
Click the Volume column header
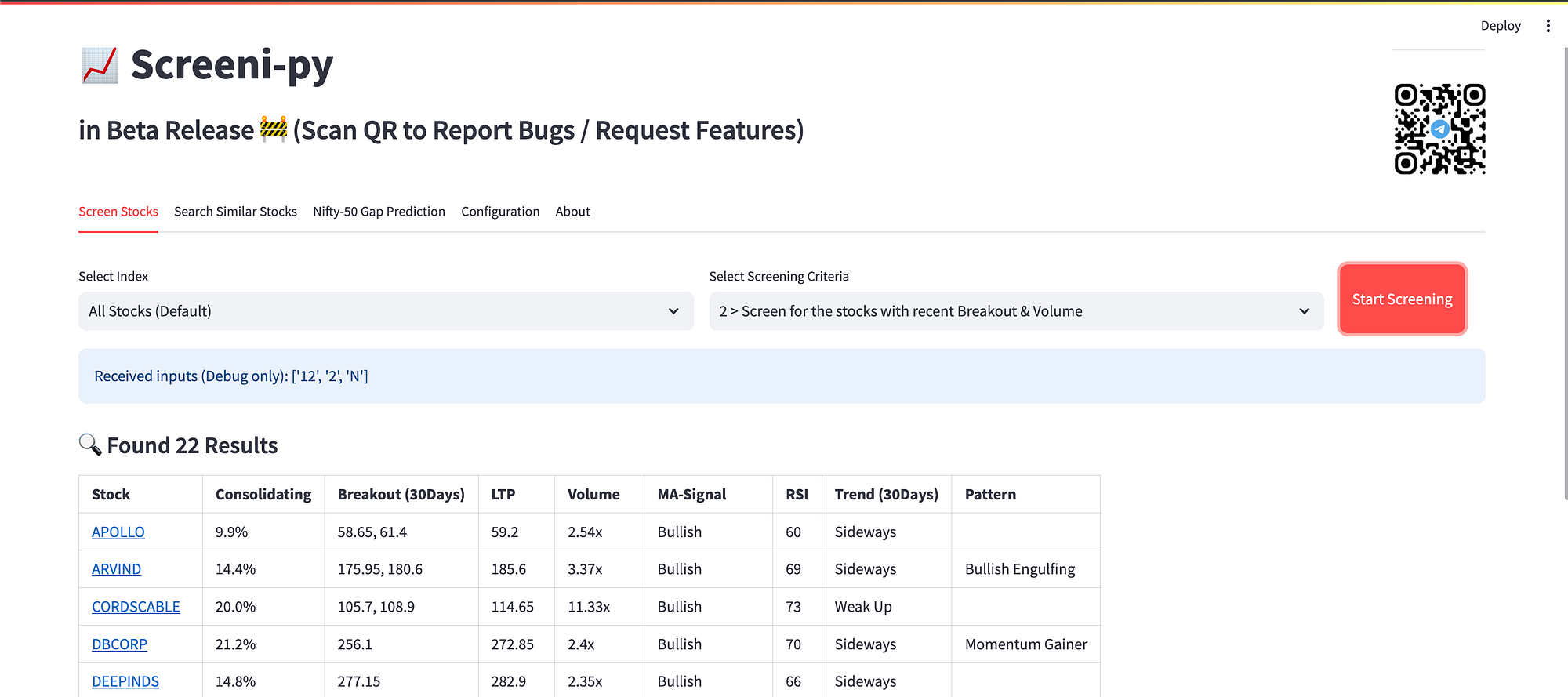click(x=600, y=494)
